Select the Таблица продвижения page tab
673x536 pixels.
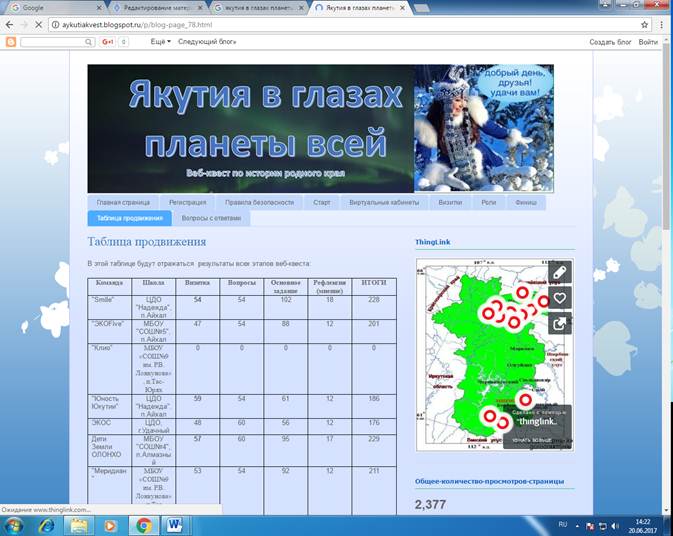click(x=130, y=218)
